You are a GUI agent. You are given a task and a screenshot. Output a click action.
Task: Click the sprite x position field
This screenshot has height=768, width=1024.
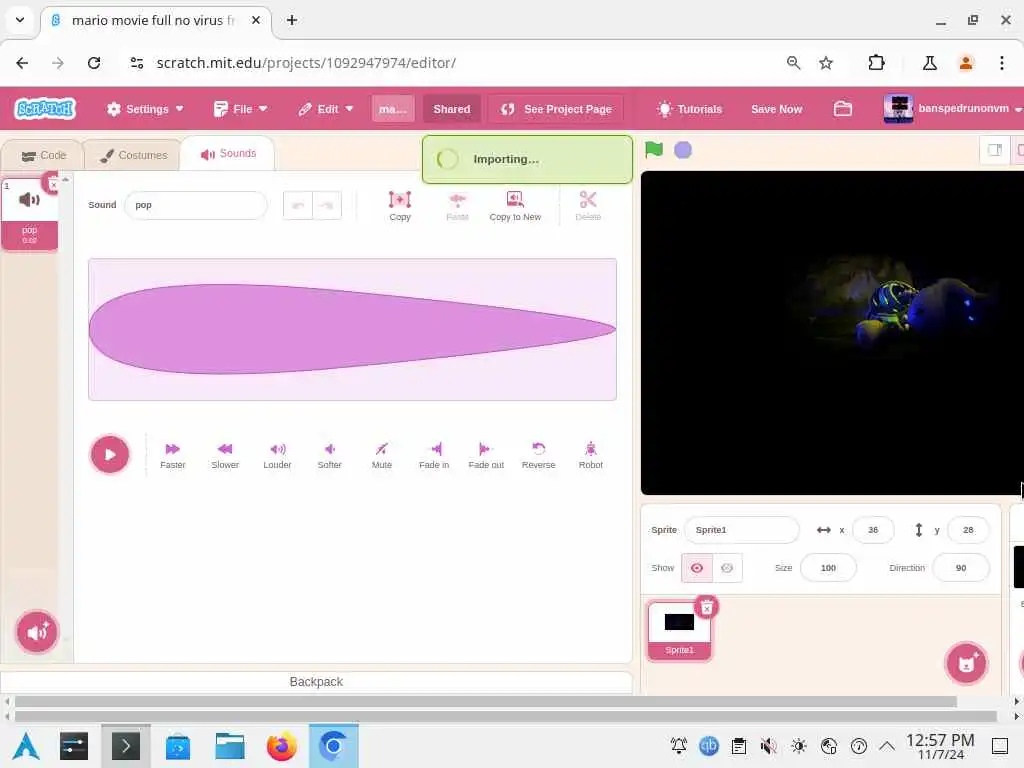pos(872,530)
